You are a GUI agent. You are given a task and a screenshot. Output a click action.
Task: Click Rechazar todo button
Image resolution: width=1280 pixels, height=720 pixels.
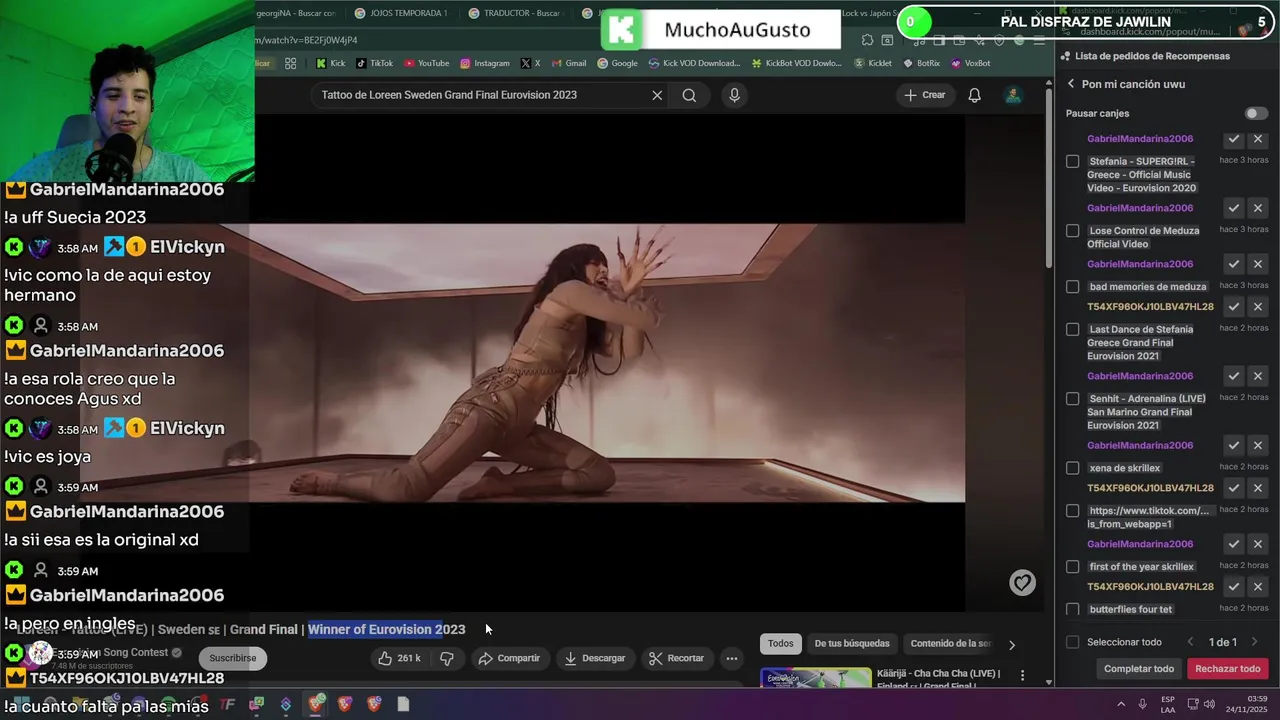point(1227,669)
